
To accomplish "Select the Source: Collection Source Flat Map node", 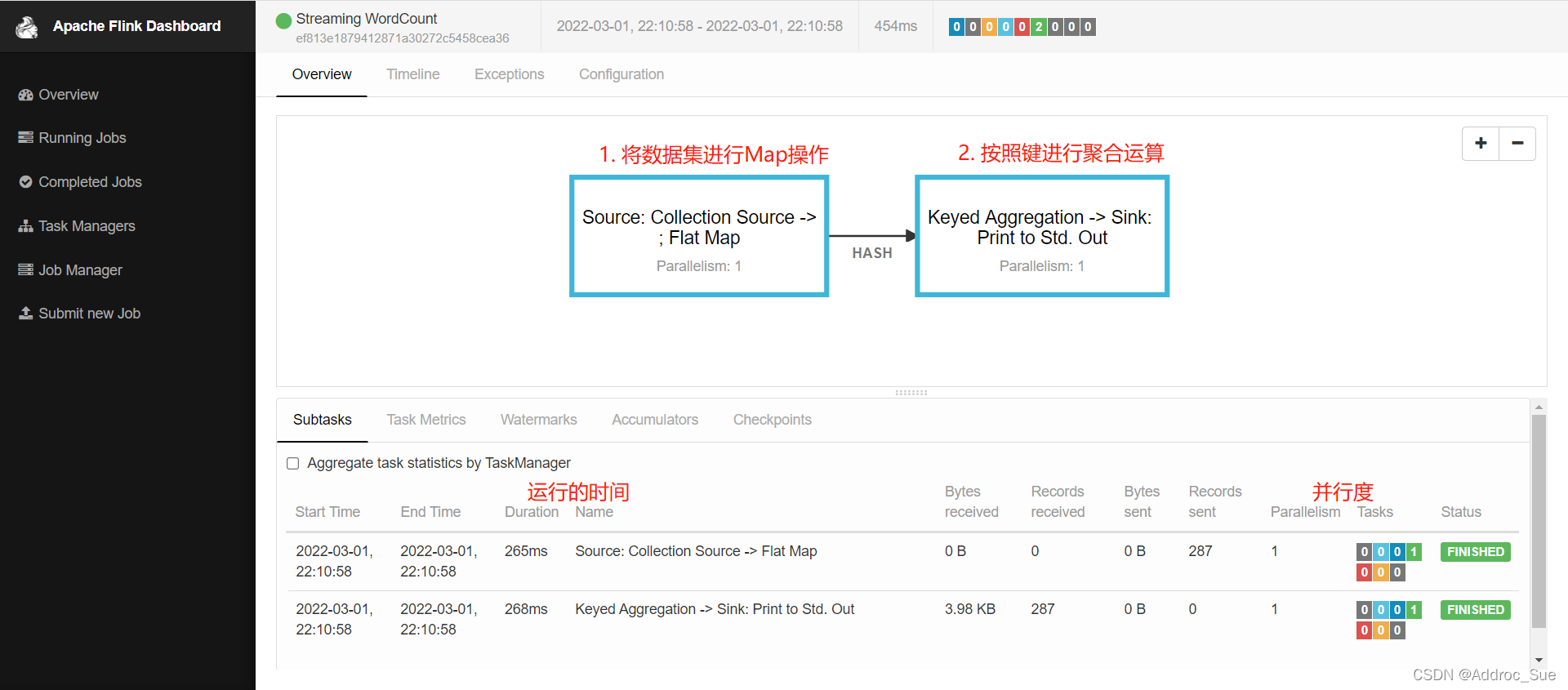I will pos(699,236).
